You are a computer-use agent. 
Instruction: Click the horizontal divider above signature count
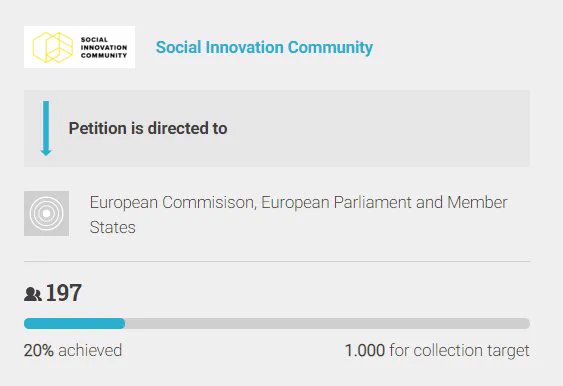(277, 261)
